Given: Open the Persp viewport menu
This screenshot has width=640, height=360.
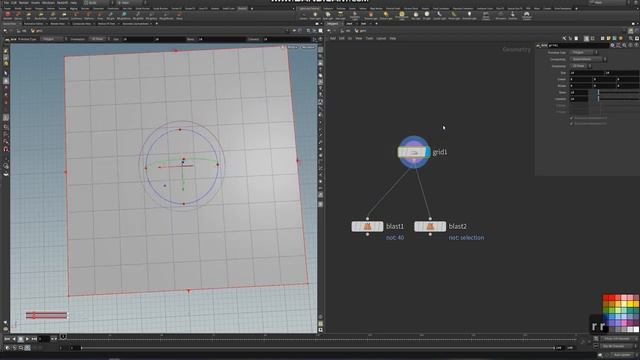Looking at the screenshot, I should [292, 47].
